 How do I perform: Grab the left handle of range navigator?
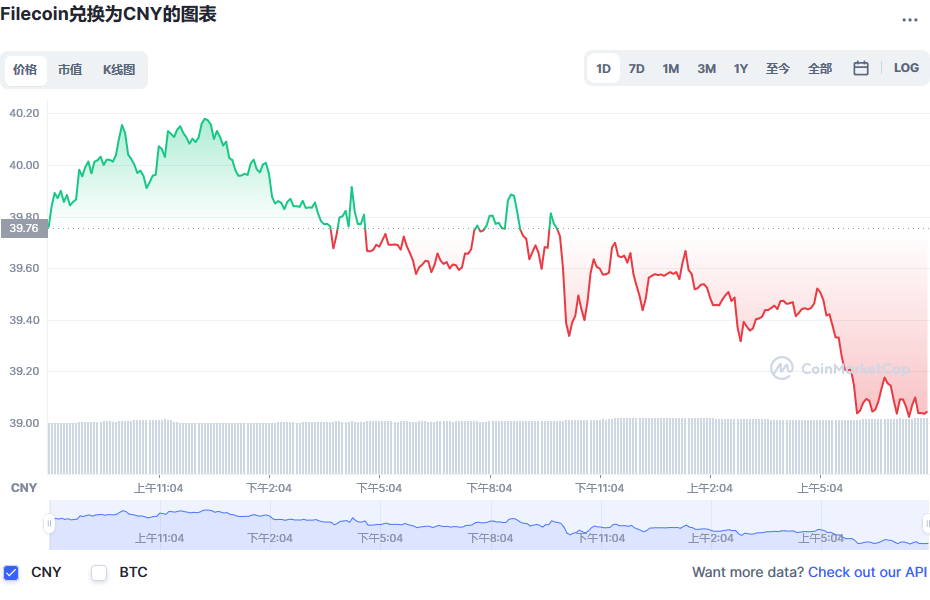(x=49, y=524)
